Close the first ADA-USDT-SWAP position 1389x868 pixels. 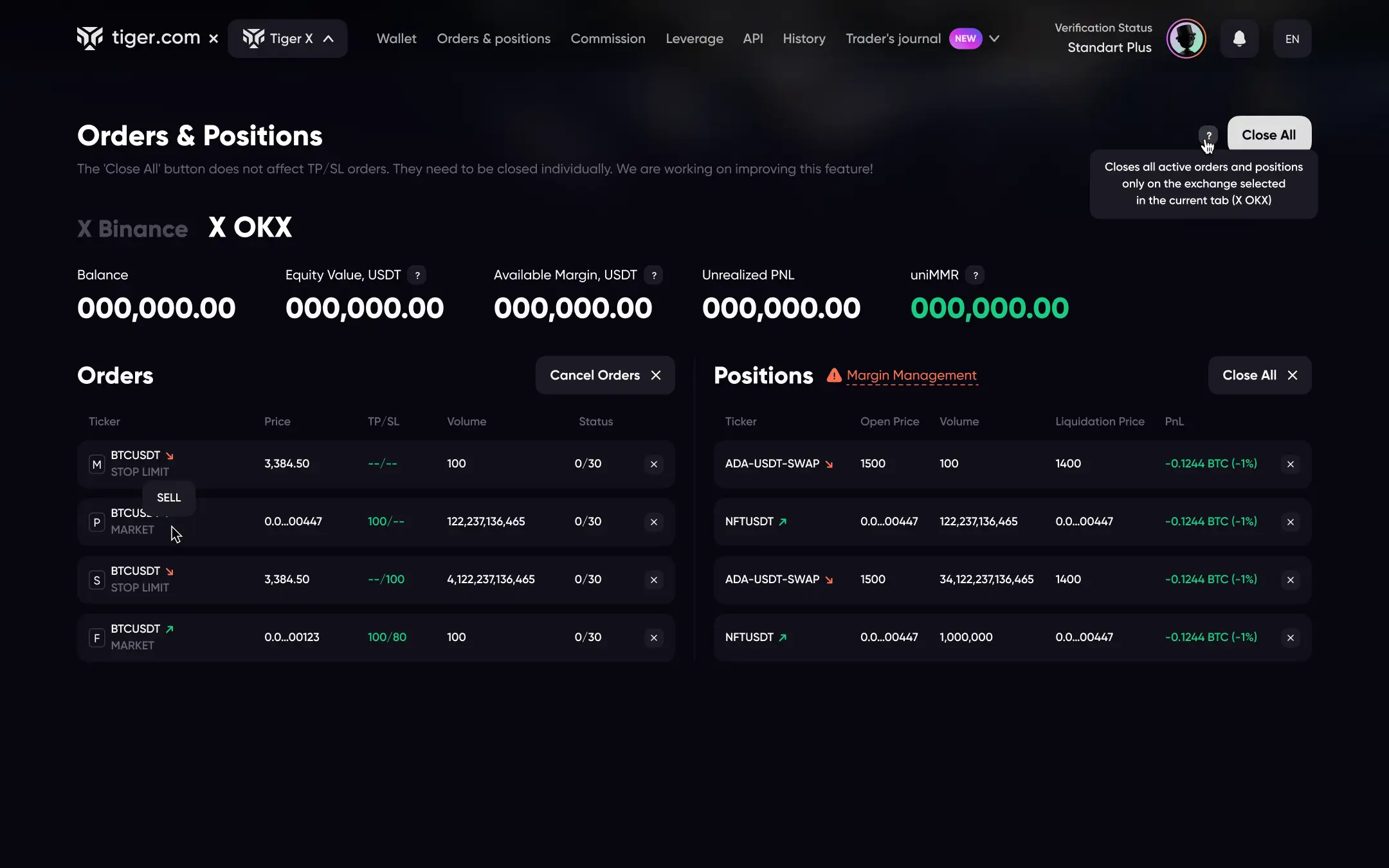pyautogui.click(x=1290, y=464)
